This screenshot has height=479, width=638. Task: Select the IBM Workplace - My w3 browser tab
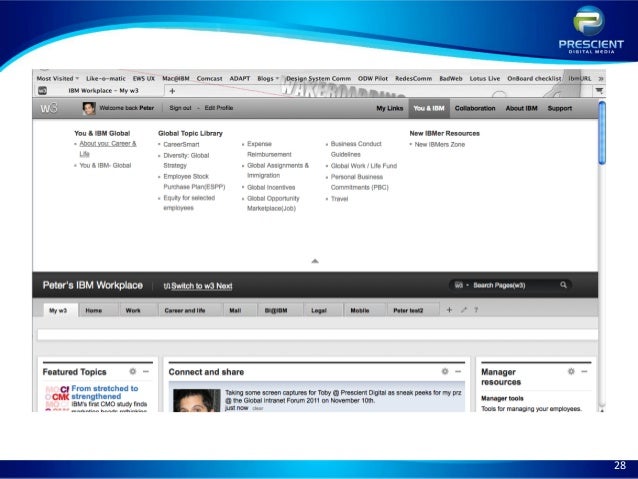tap(103, 91)
